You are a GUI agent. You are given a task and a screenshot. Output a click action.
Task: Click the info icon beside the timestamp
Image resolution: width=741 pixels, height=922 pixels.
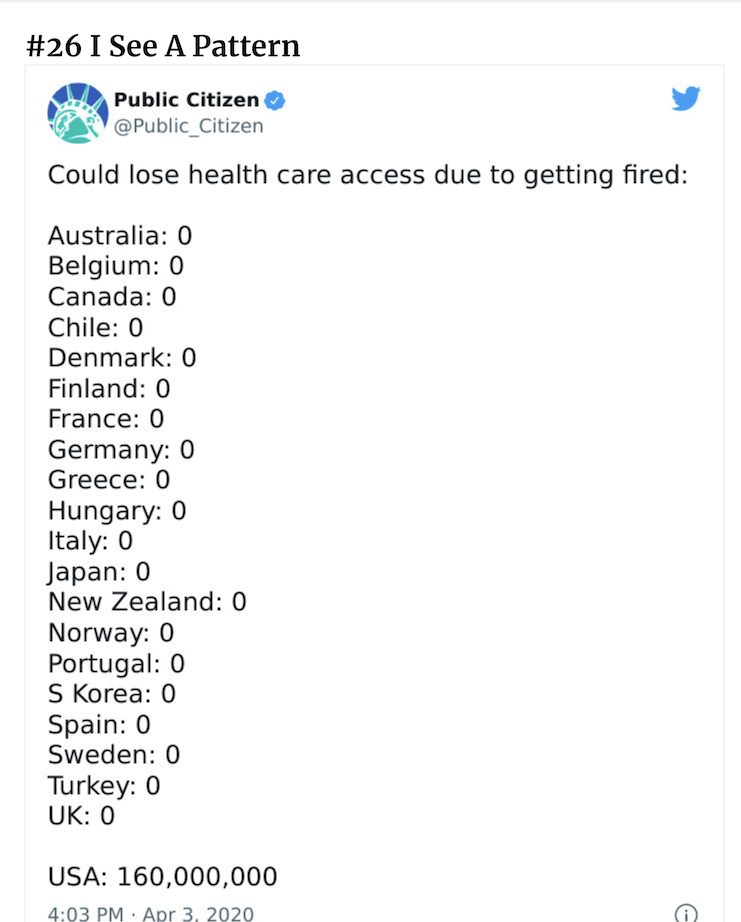[685, 912]
